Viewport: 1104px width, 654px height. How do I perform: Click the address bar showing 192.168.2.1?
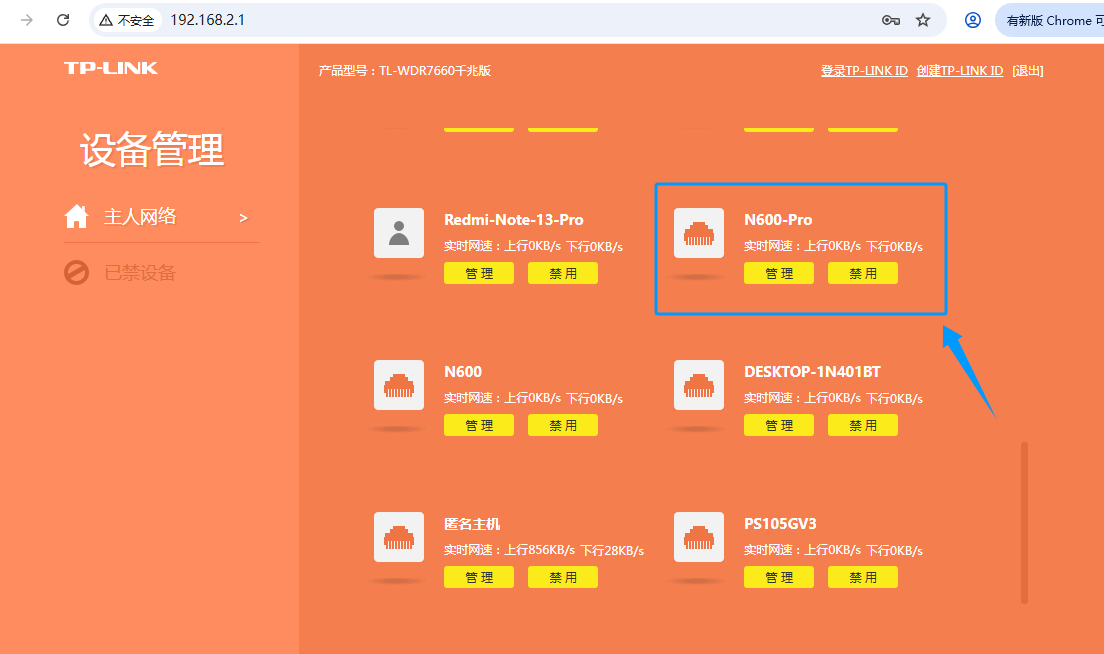pos(500,20)
